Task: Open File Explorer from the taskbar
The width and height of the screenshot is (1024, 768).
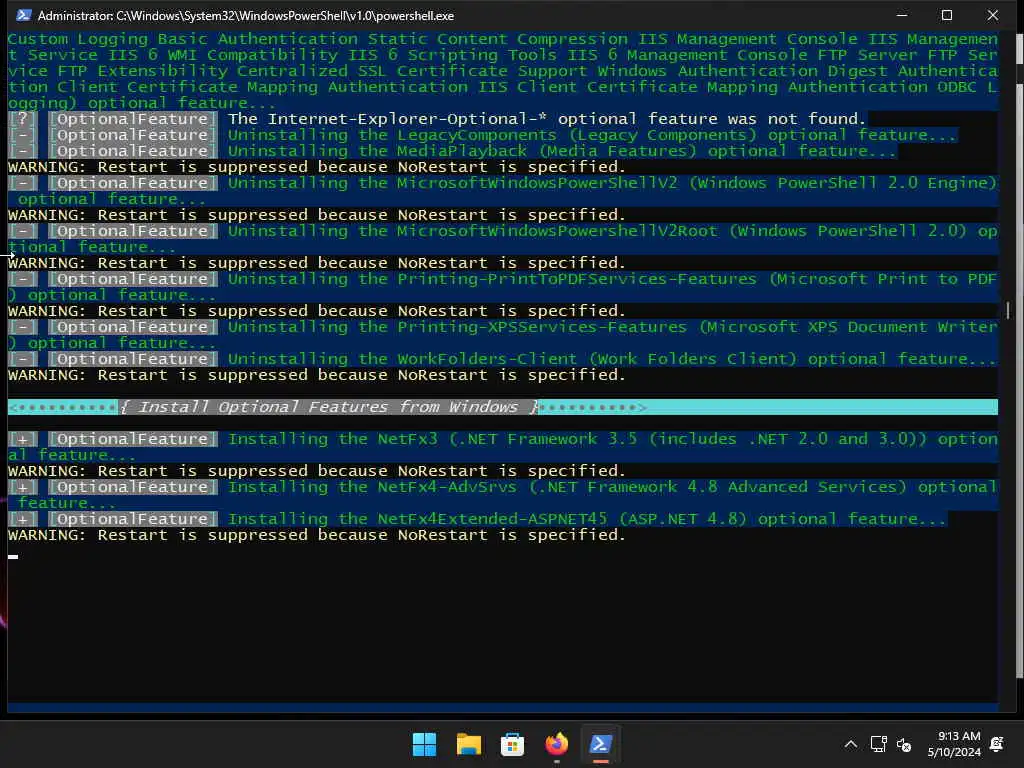Action: click(468, 744)
